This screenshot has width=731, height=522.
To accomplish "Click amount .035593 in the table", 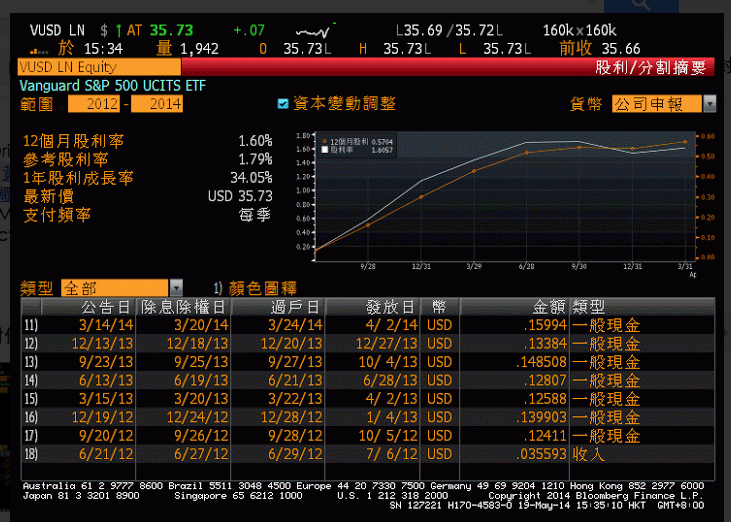I will tap(541, 454).
